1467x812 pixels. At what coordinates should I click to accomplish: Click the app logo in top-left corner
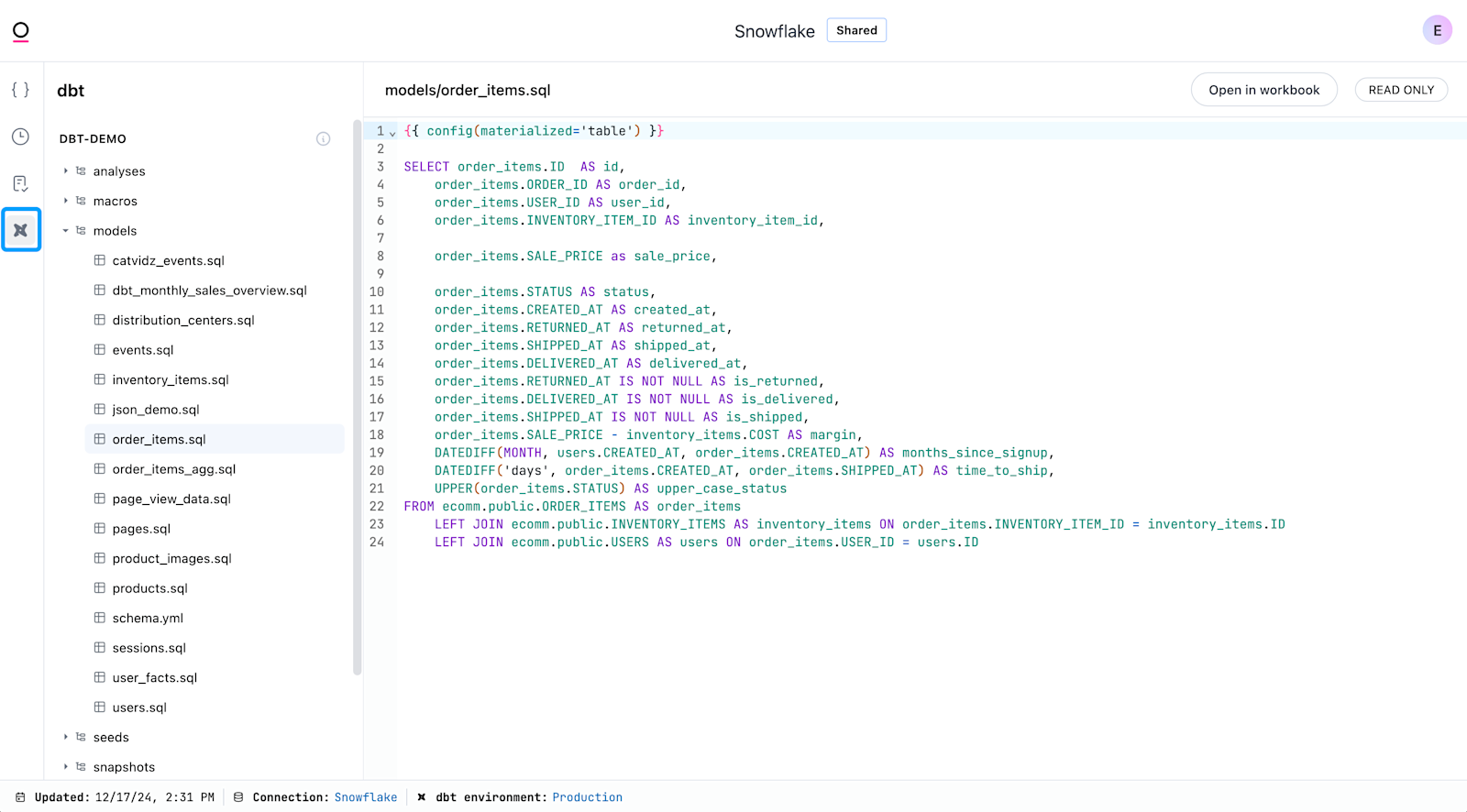[x=20, y=32]
